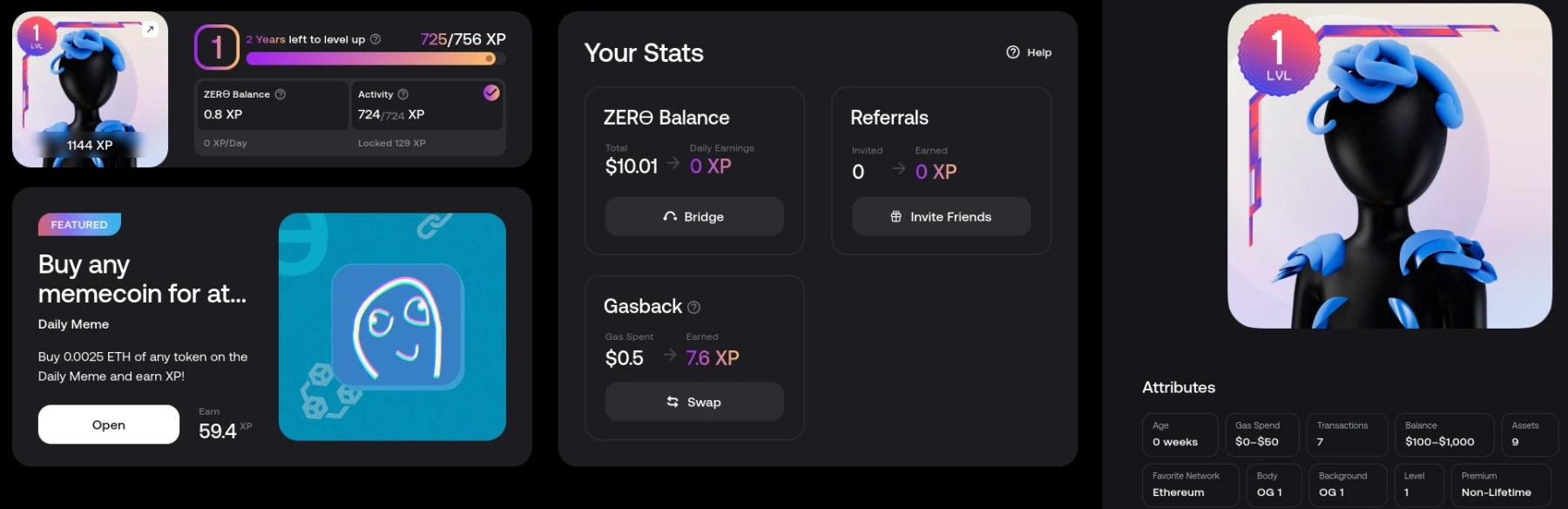Select the Gas Spend $0–$50 attribute
This screenshot has width=1568, height=509.
click(x=1262, y=434)
